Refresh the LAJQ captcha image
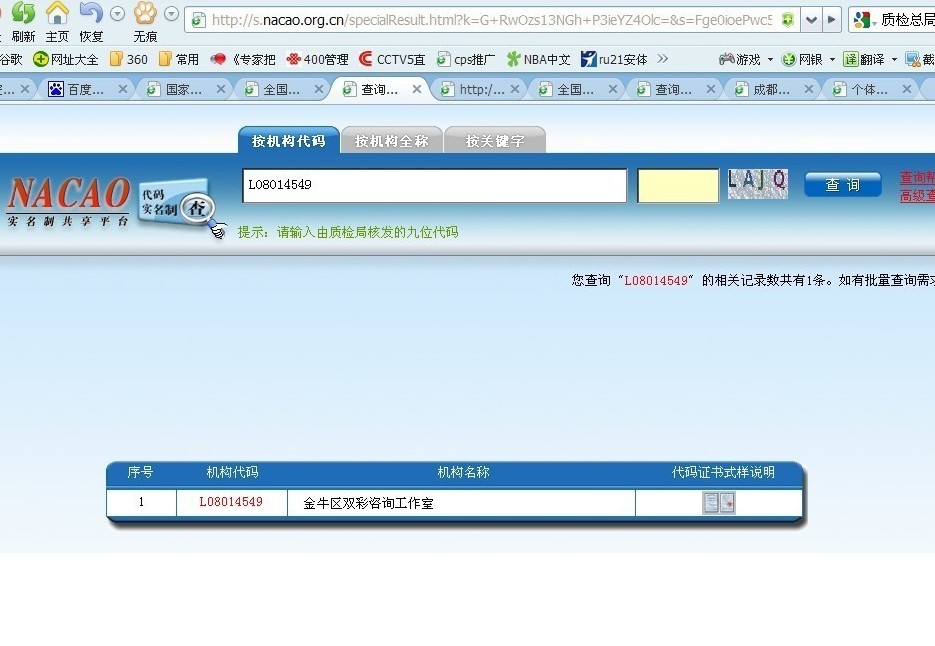This screenshot has width=935, height=646. coord(758,184)
